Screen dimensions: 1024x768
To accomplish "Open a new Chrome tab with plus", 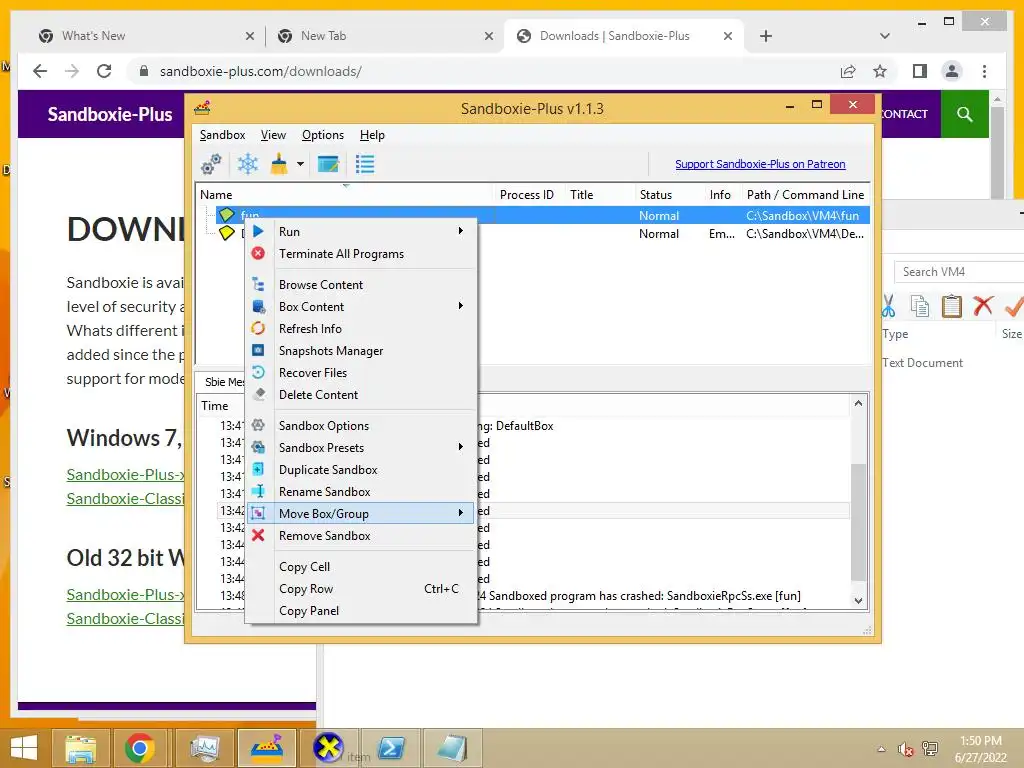I will pos(766,36).
